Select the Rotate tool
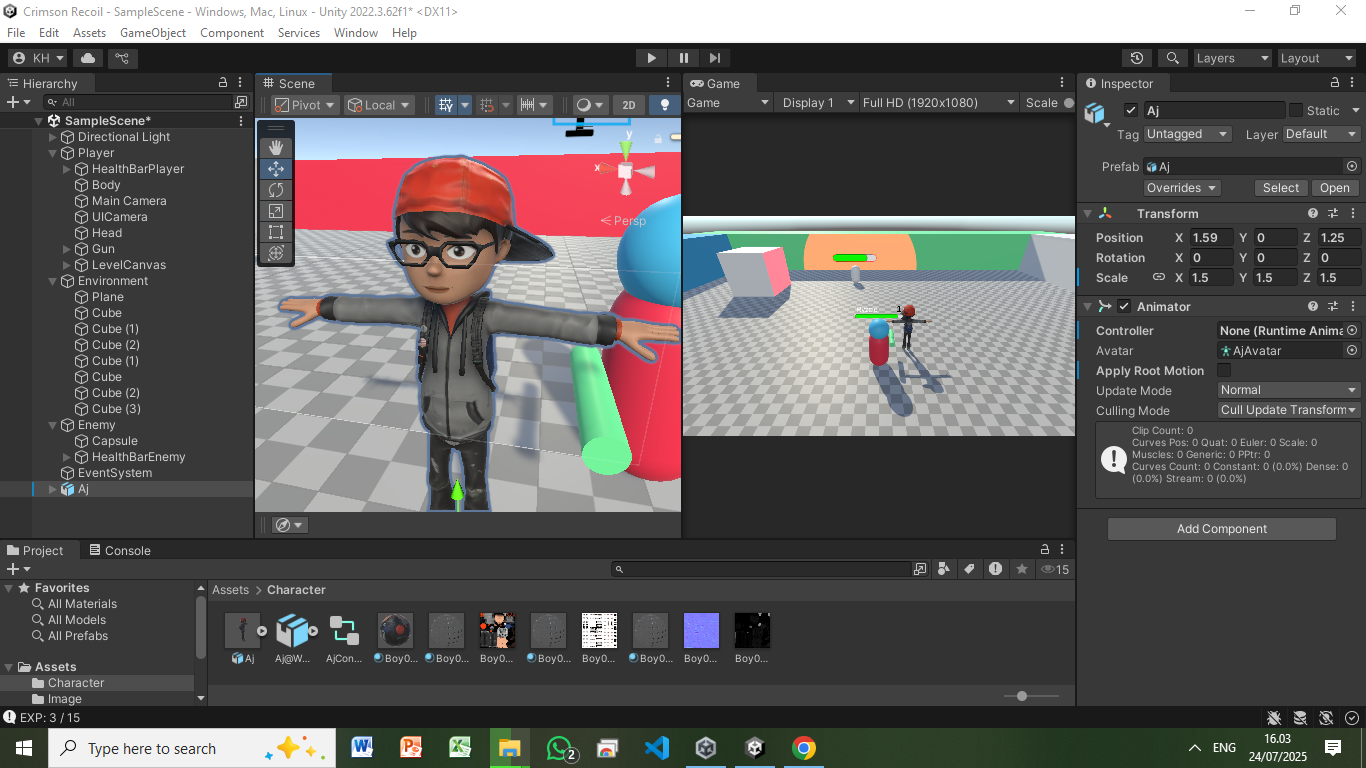Image resolution: width=1366 pixels, height=768 pixels. [276, 190]
